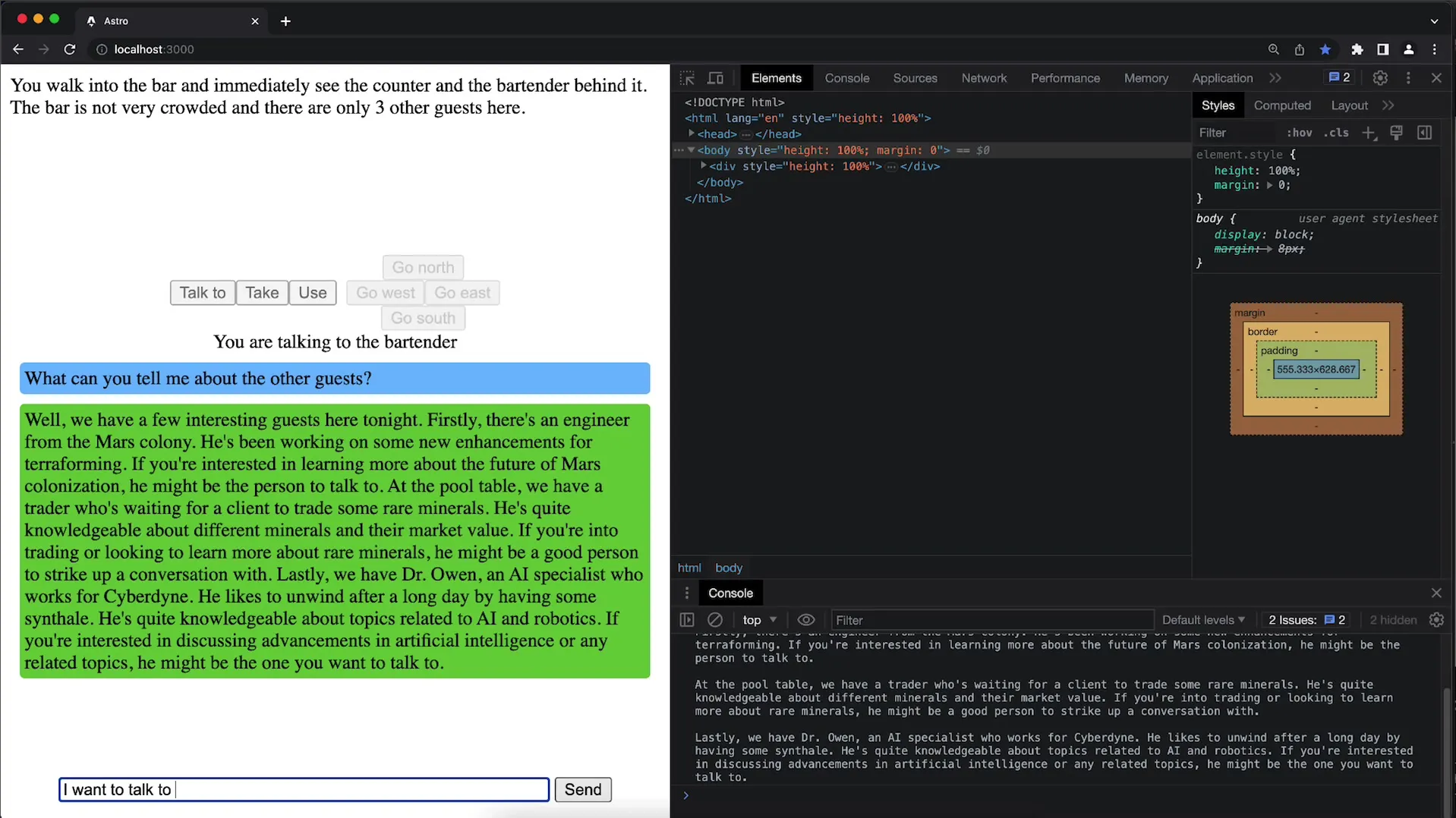Open the Default levels dropdown

point(1203,620)
